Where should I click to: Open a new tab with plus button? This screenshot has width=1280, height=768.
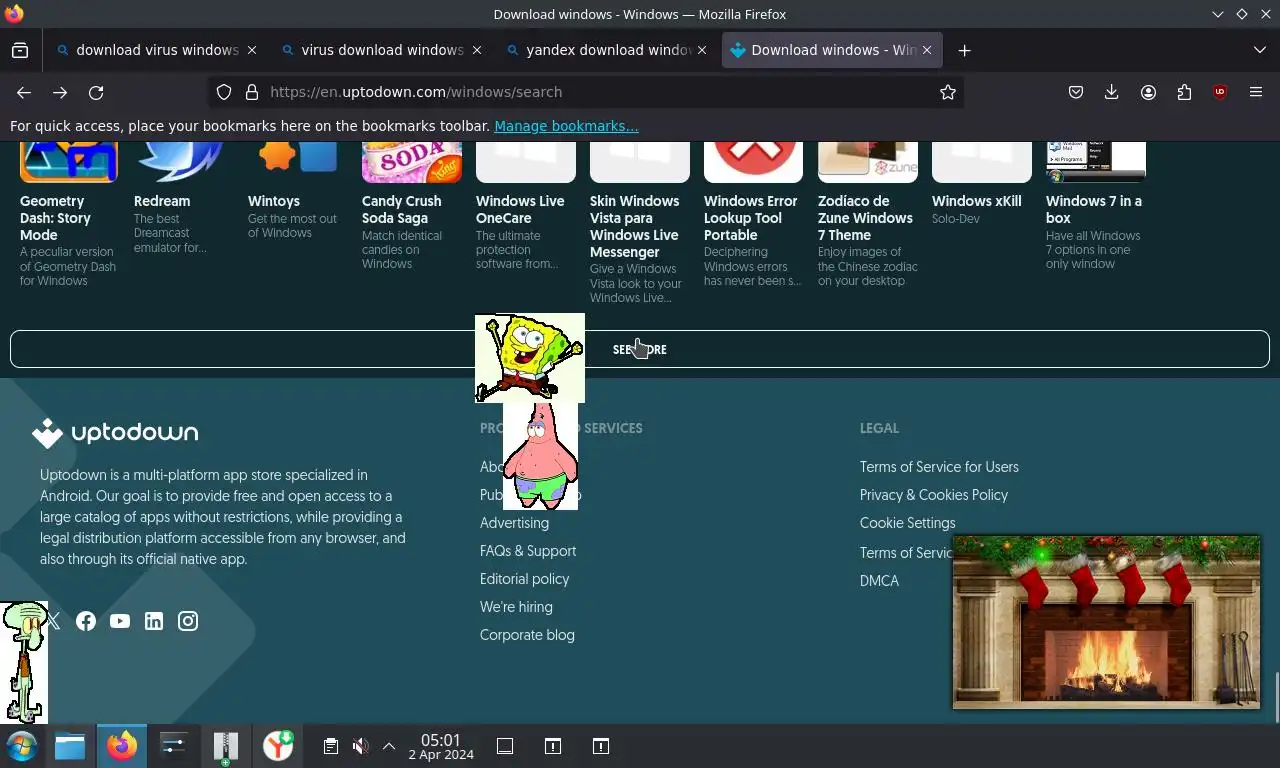964,50
